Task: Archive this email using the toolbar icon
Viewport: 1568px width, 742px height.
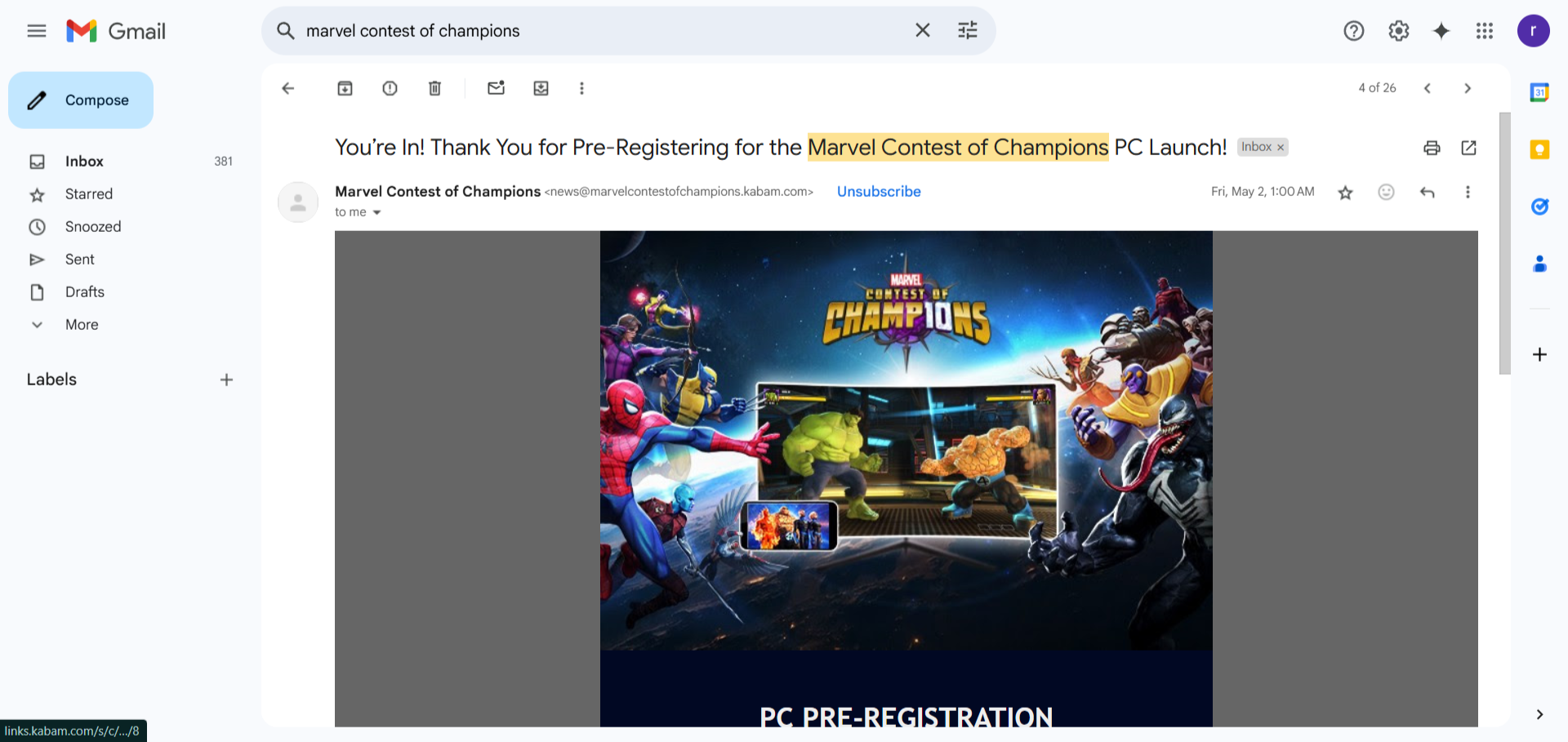Action: pos(345,88)
